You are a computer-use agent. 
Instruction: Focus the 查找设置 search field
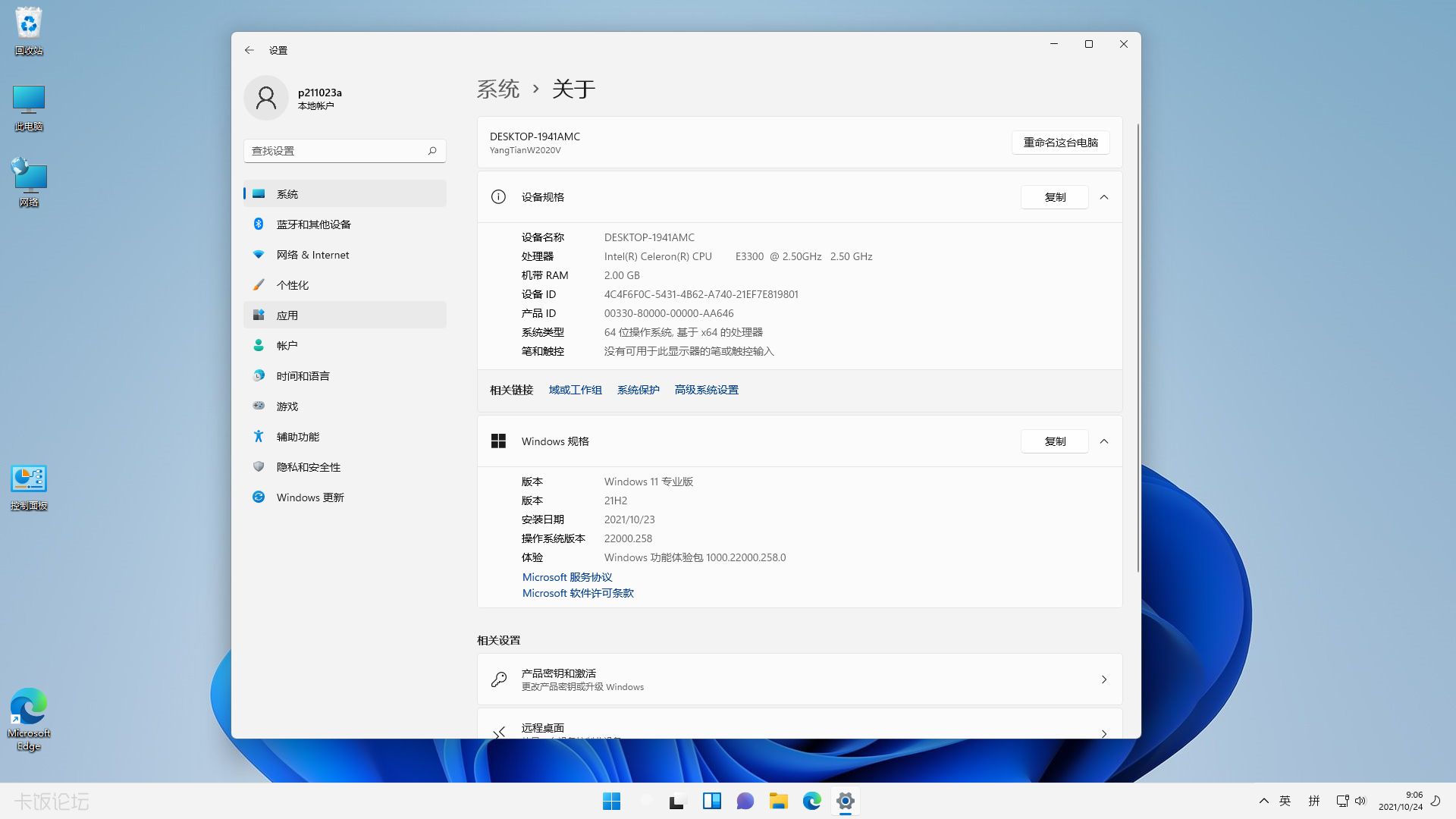pyautogui.click(x=345, y=151)
